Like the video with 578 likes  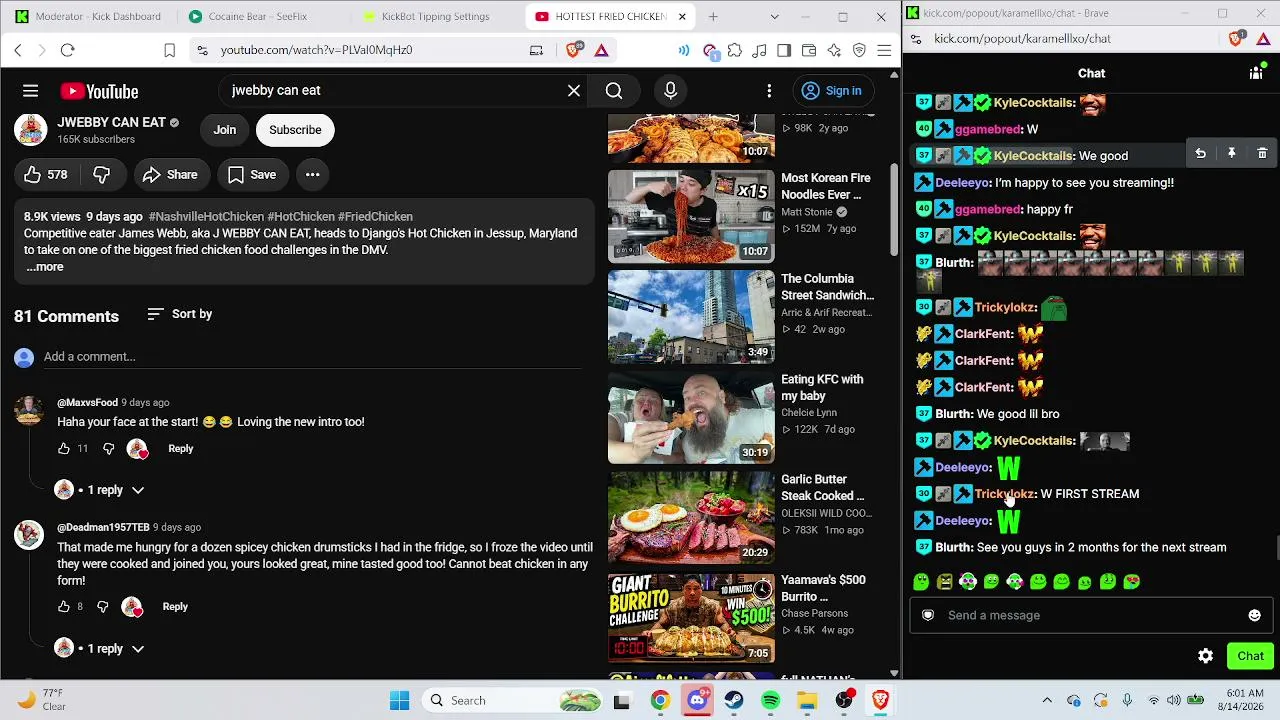46,175
